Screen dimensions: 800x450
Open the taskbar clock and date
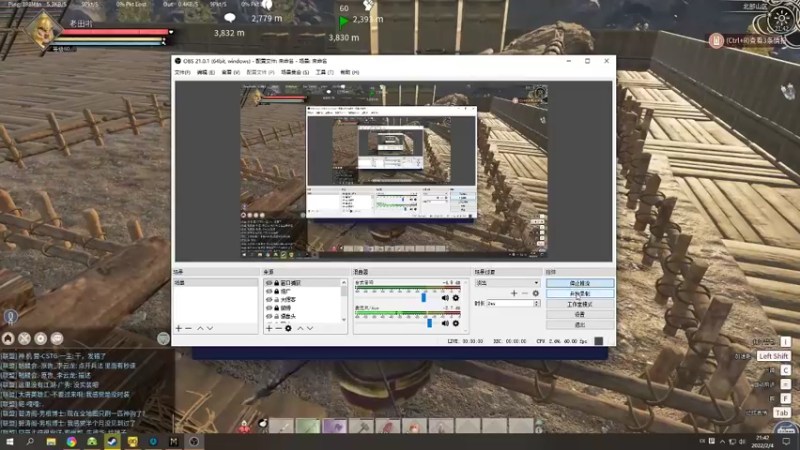(x=762, y=441)
